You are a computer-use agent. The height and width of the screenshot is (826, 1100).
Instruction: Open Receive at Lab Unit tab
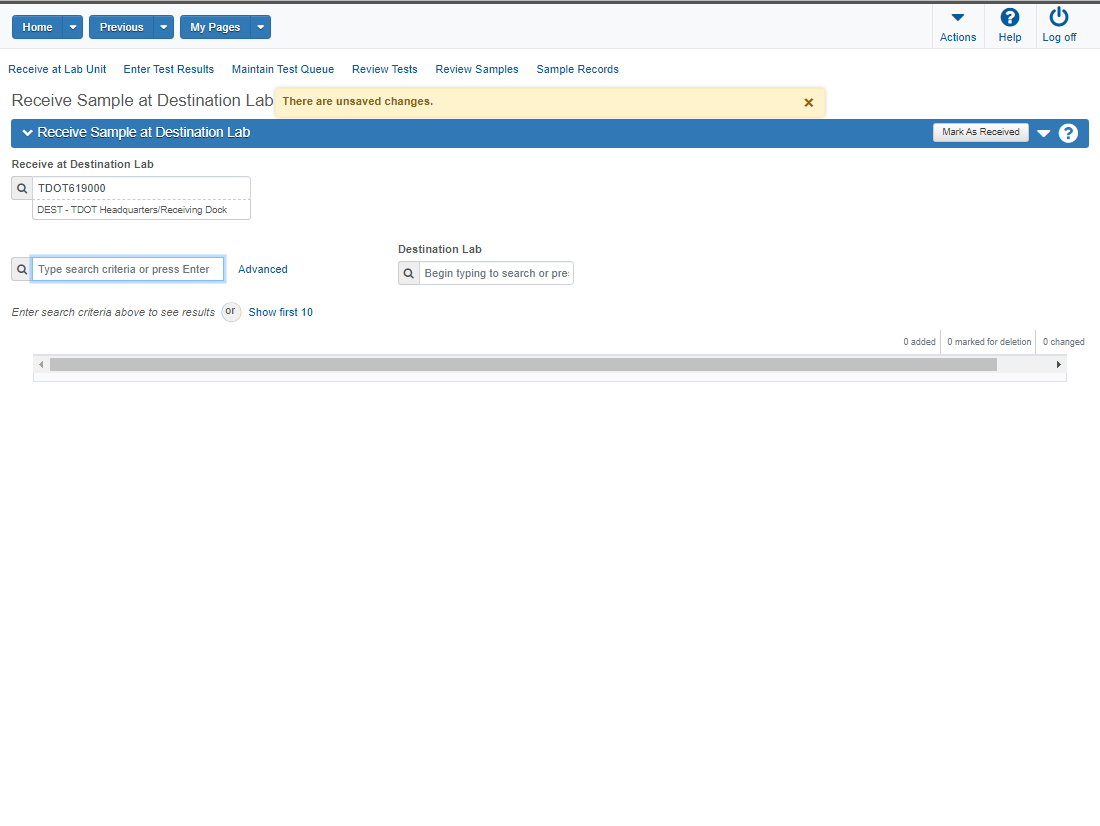[x=57, y=69]
